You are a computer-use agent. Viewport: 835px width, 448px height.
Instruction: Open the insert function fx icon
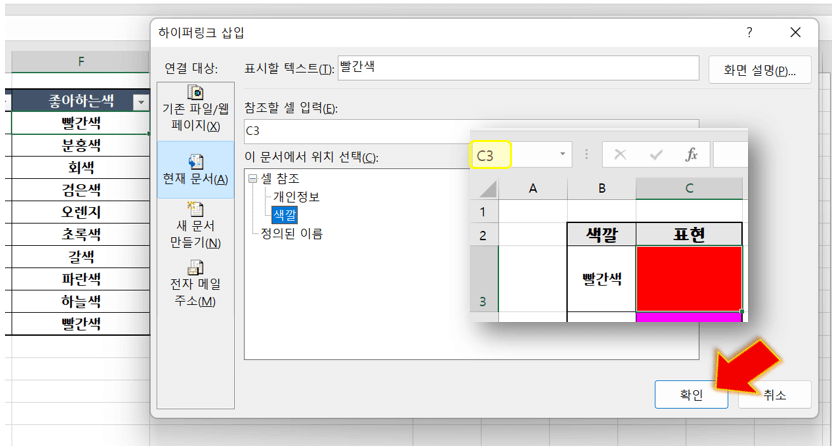pos(691,155)
